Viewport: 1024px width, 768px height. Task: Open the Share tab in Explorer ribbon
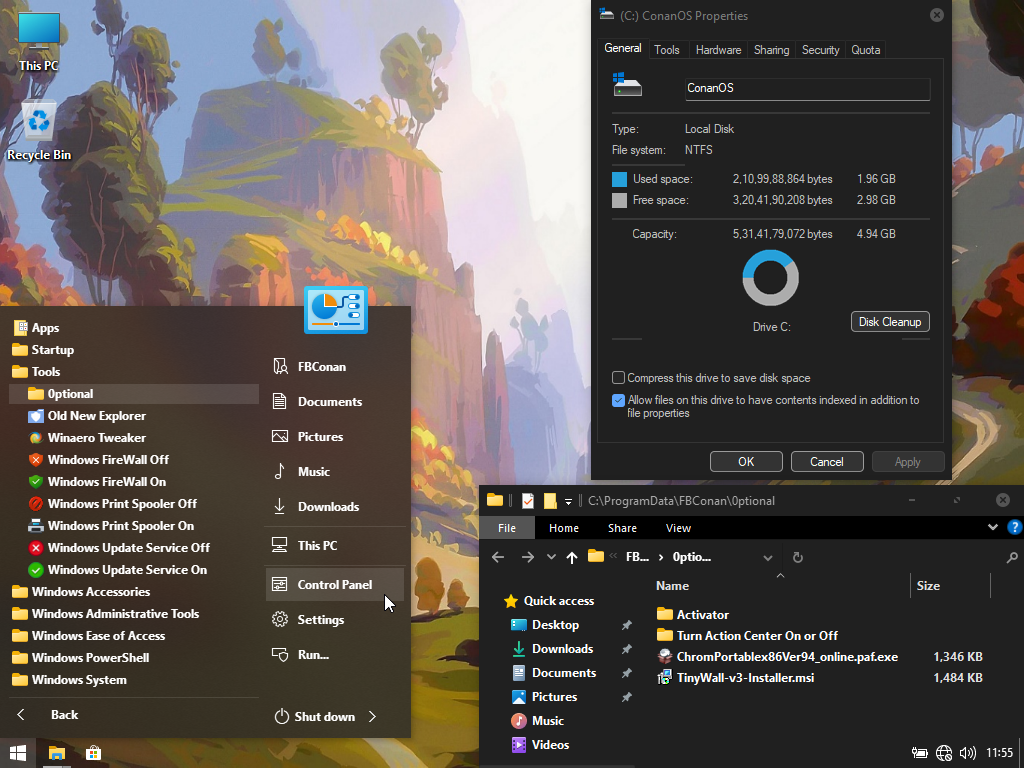tap(622, 528)
